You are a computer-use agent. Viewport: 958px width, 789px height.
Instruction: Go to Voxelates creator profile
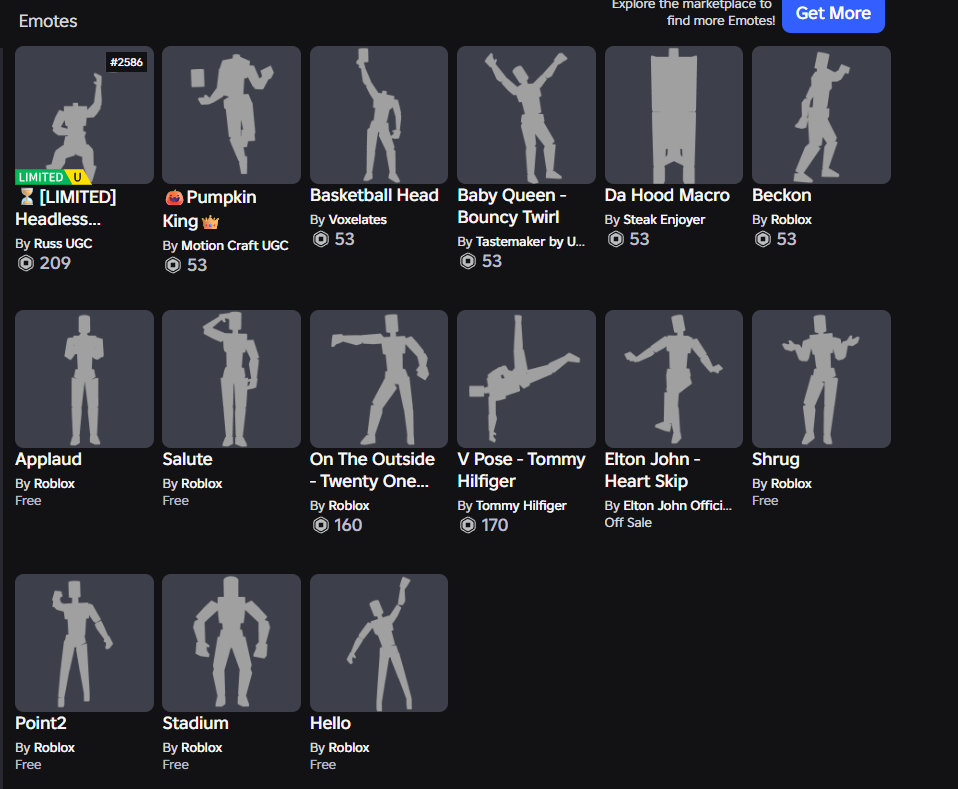tap(357, 219)
